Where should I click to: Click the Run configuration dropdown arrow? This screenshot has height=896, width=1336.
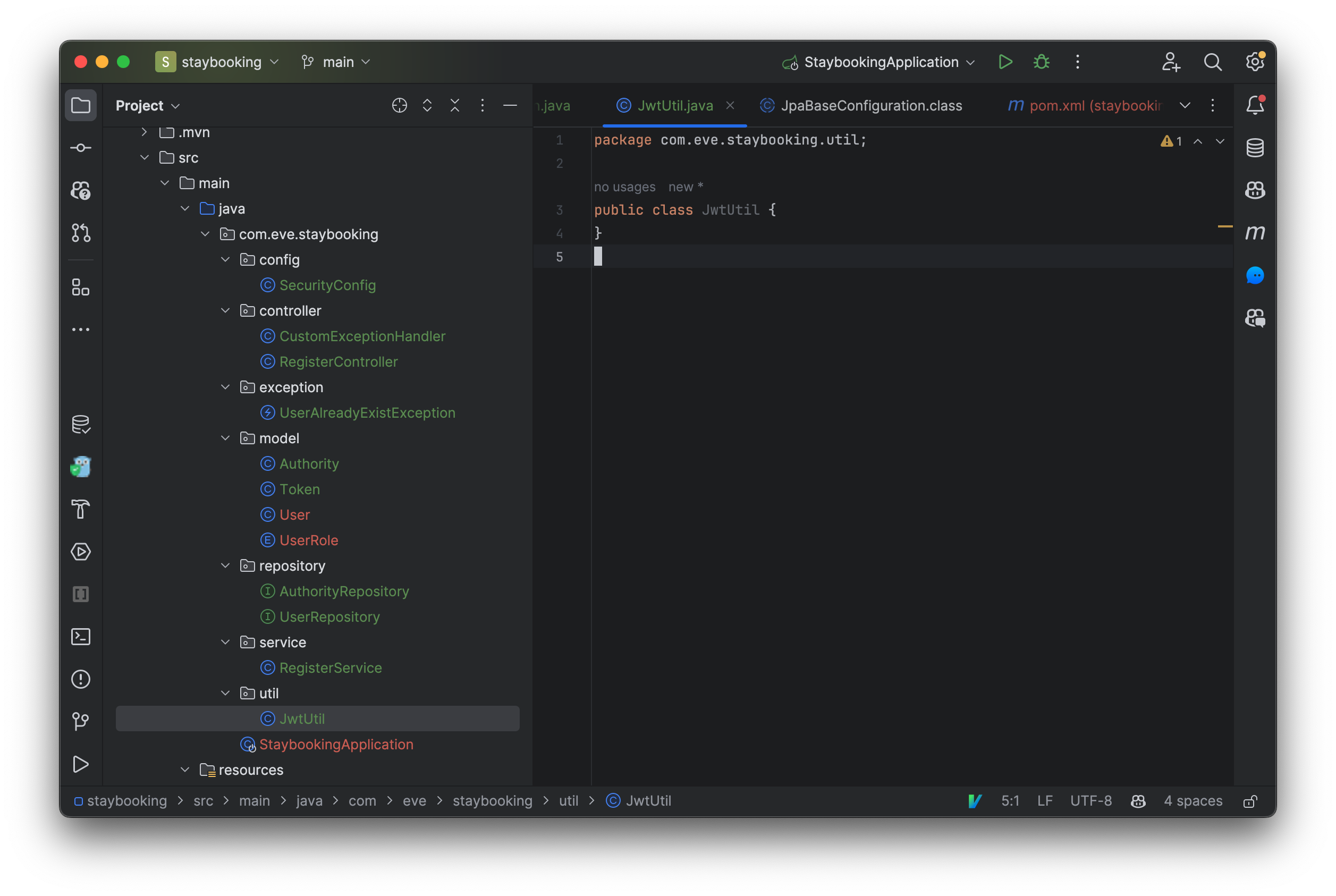click(x=972, y=62)
